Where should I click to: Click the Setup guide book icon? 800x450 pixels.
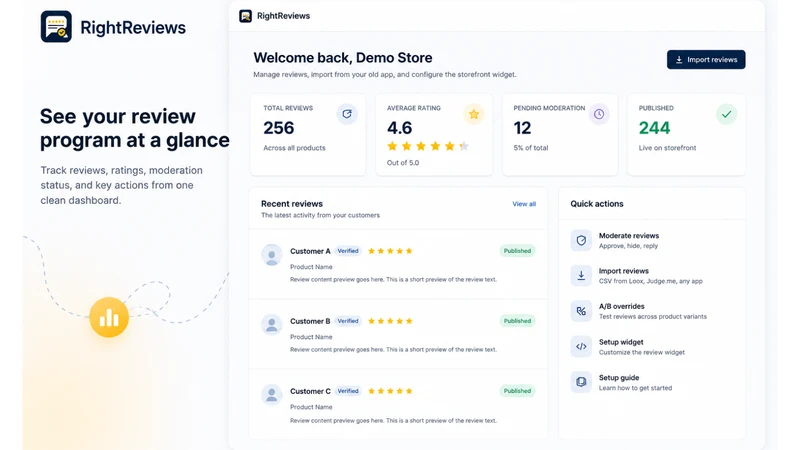(581, 382)
